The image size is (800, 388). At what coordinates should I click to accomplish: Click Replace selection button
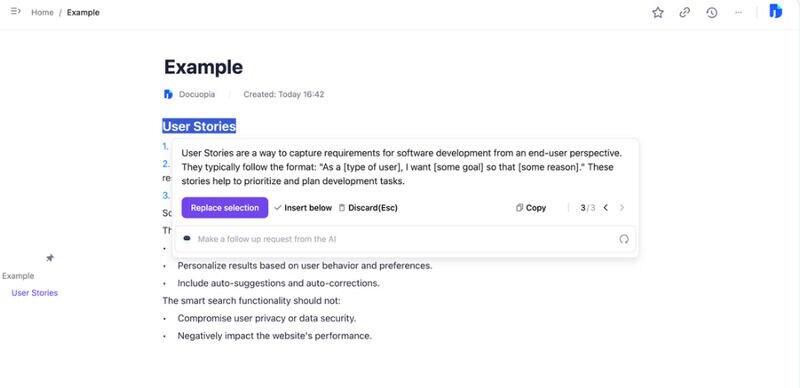point(224,208)
